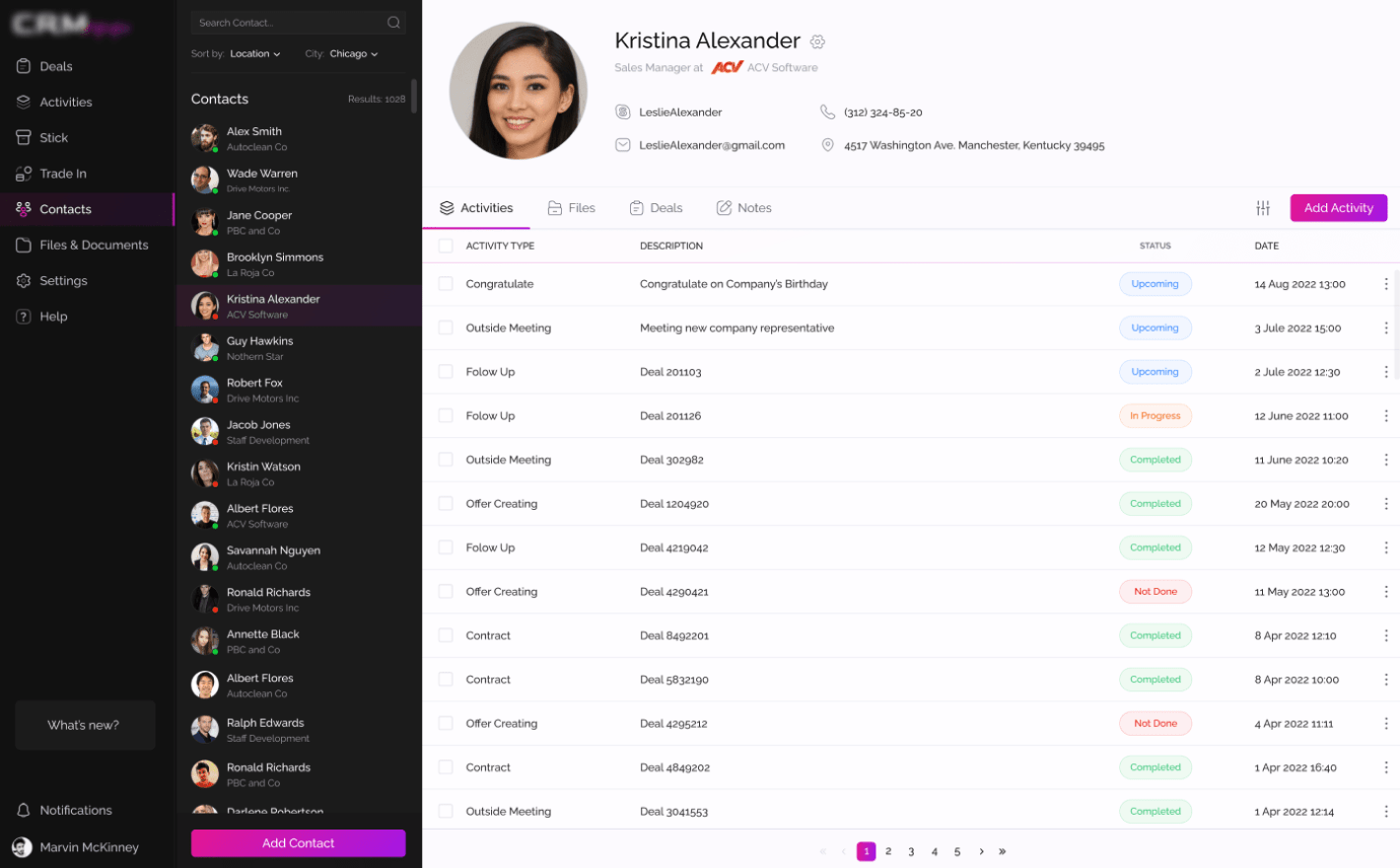Image resolution: width=1400 pixels, height=868 pixels.
Task: Click the Add Activity button
Action: coord(1338,208)
